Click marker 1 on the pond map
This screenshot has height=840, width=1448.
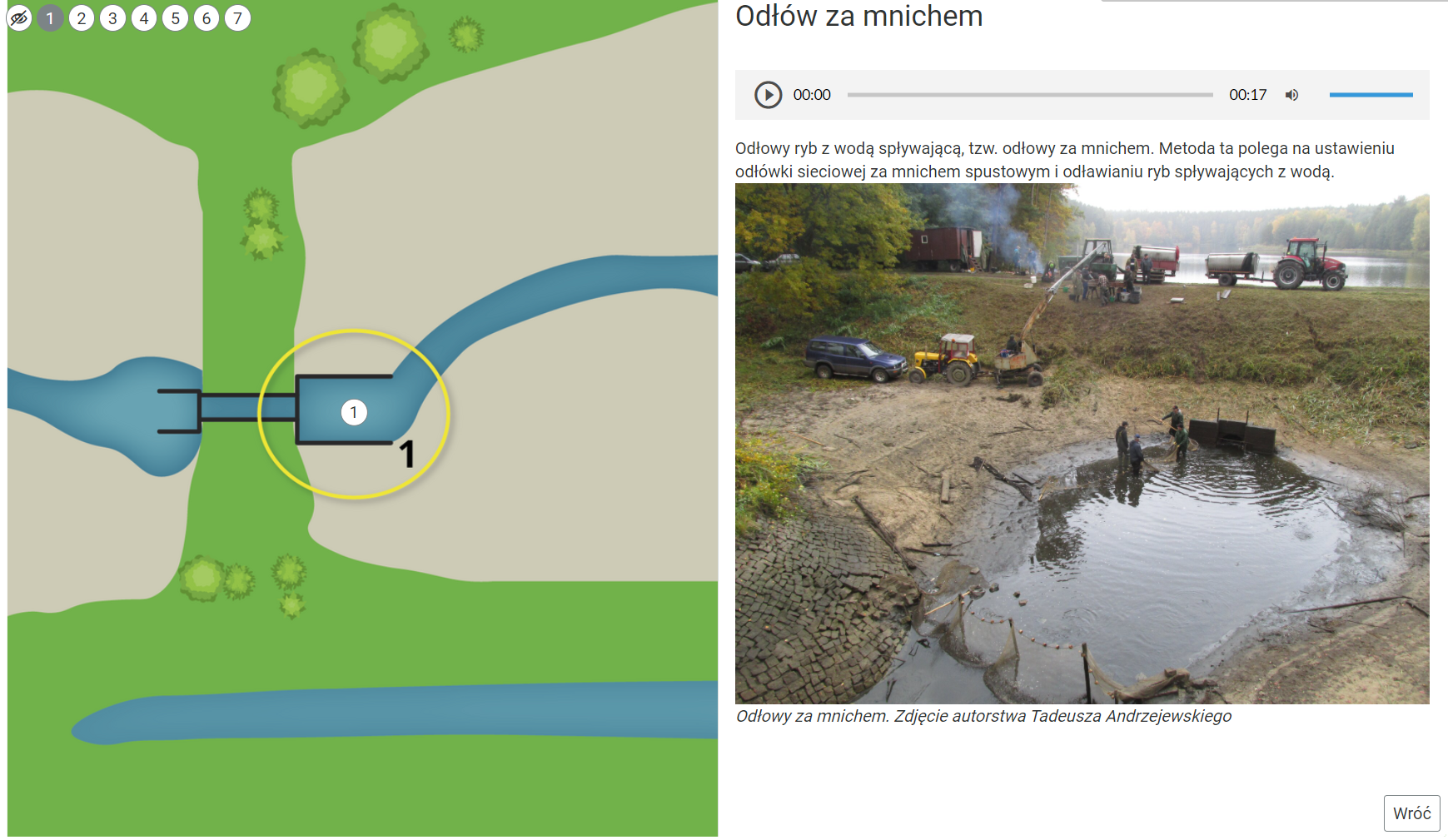click(x=354, y=412)
